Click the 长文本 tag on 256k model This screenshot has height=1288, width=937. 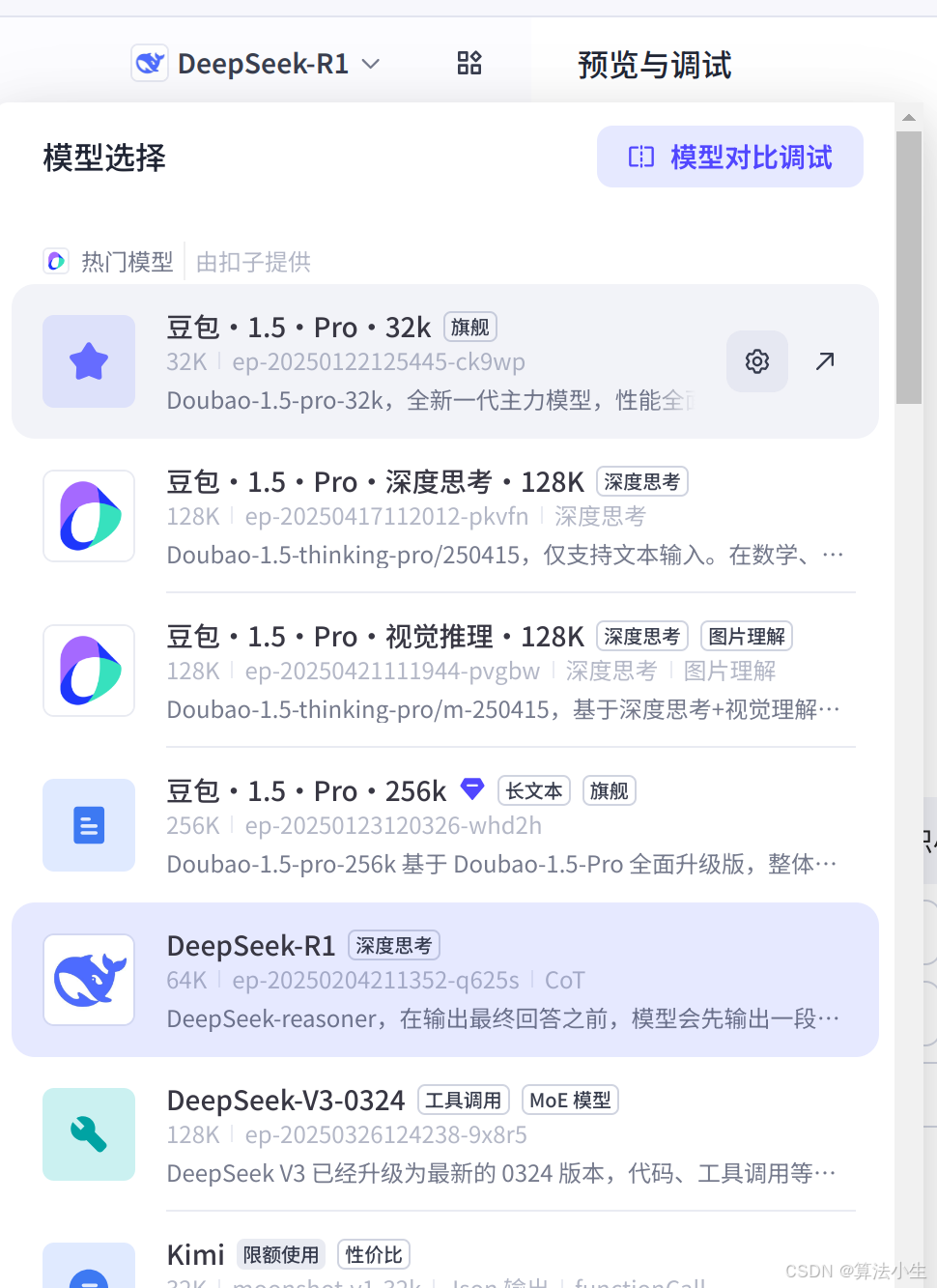point(534,791)
